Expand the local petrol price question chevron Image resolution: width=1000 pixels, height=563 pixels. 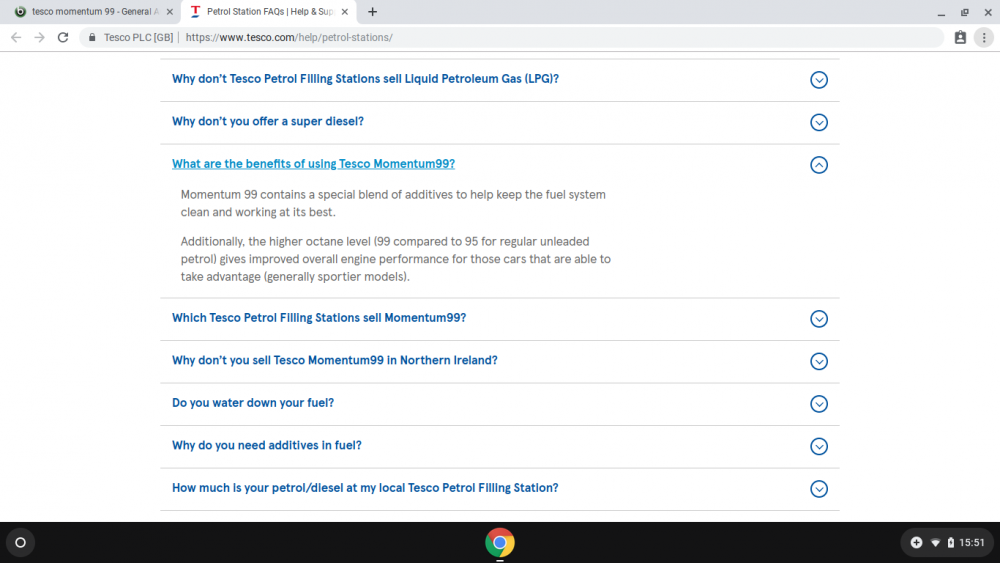(819, 489)
